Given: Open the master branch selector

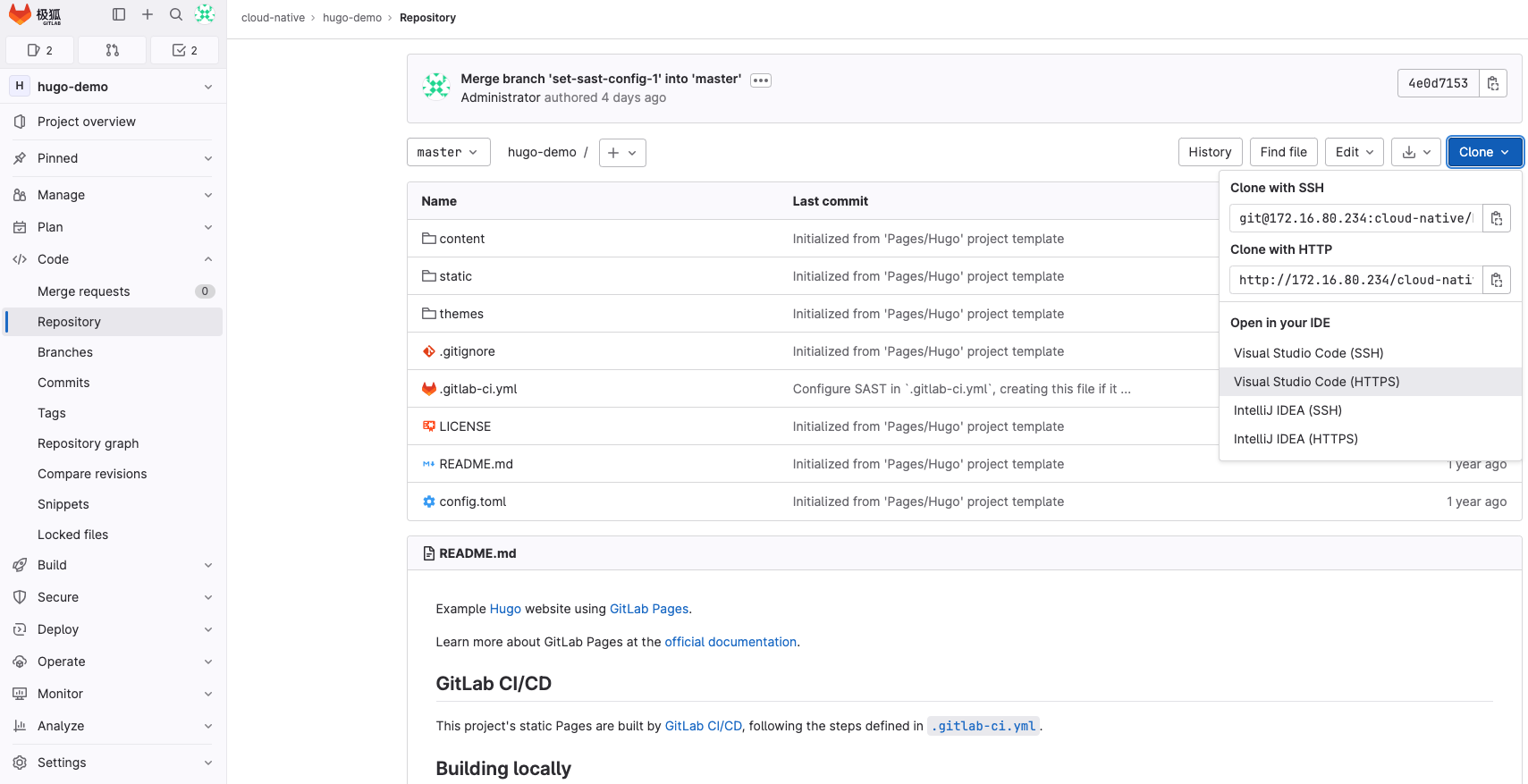Looking at the screenshot, I should [x=449, y=153].
